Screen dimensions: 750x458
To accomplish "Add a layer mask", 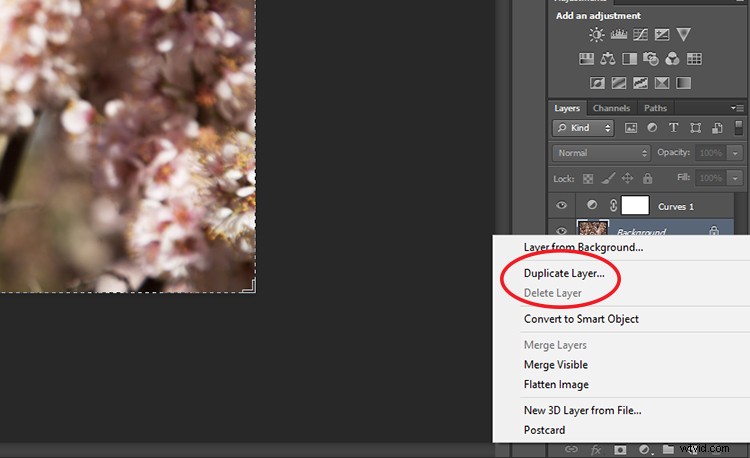I will 620,450.
